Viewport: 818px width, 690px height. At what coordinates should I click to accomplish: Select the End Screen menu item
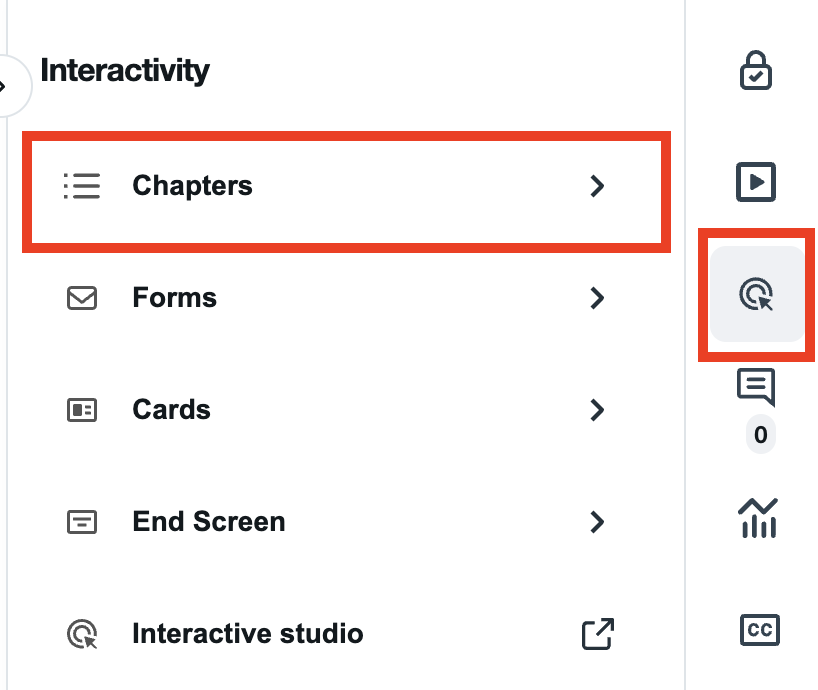[x=208, y=522]
